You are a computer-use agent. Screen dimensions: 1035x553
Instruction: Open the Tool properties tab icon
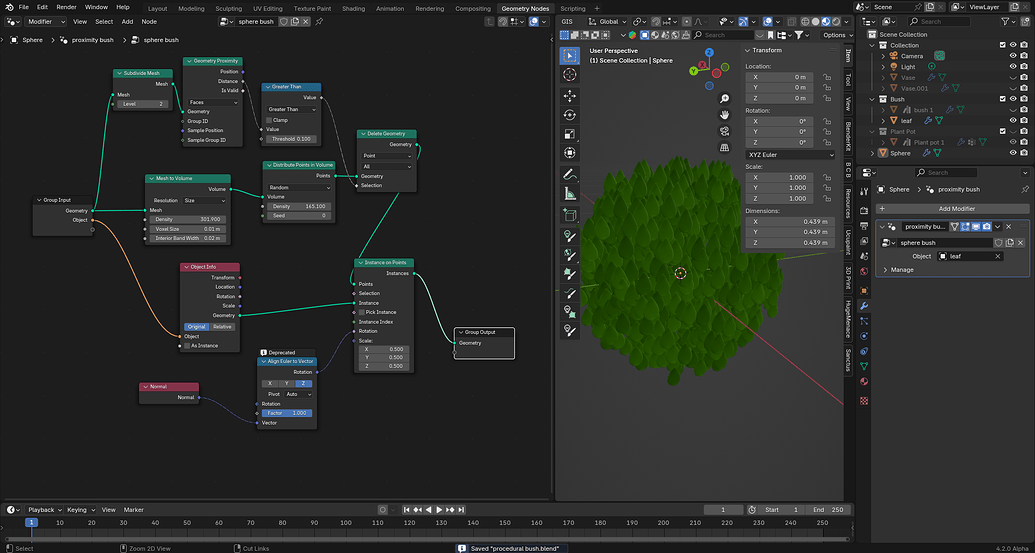tap(864, 192)
